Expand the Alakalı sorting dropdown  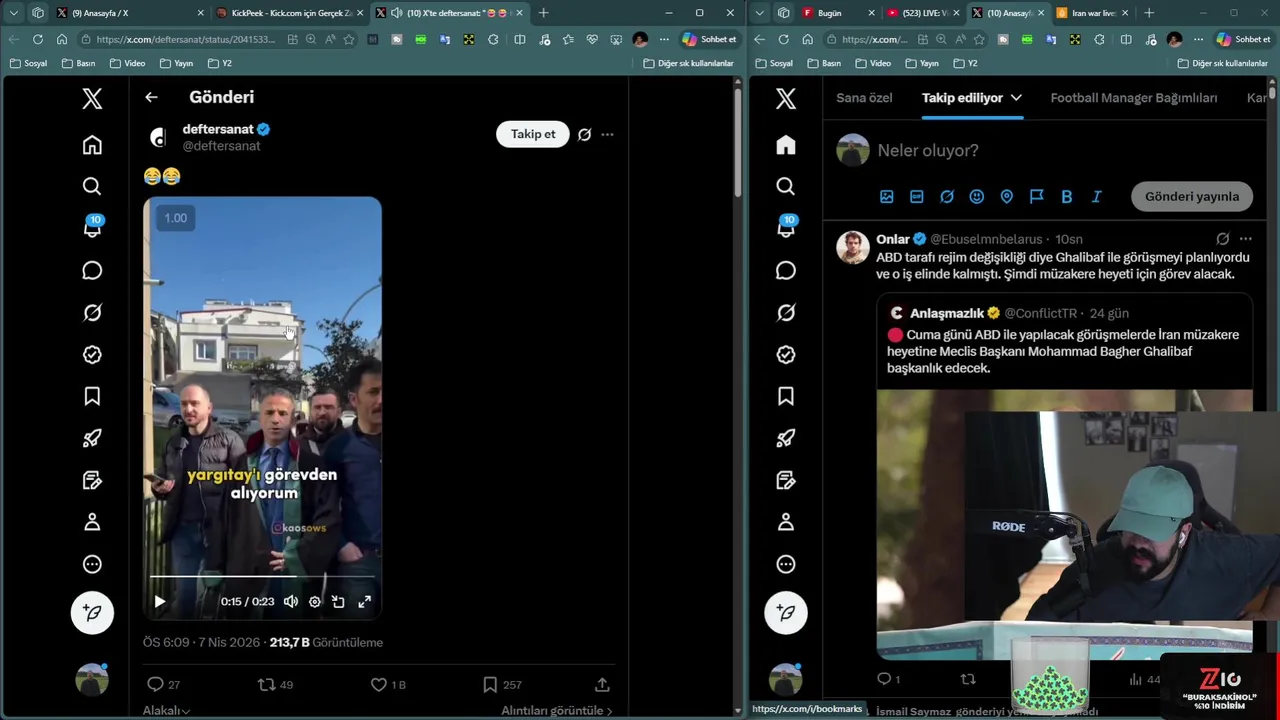pos(166,710)
